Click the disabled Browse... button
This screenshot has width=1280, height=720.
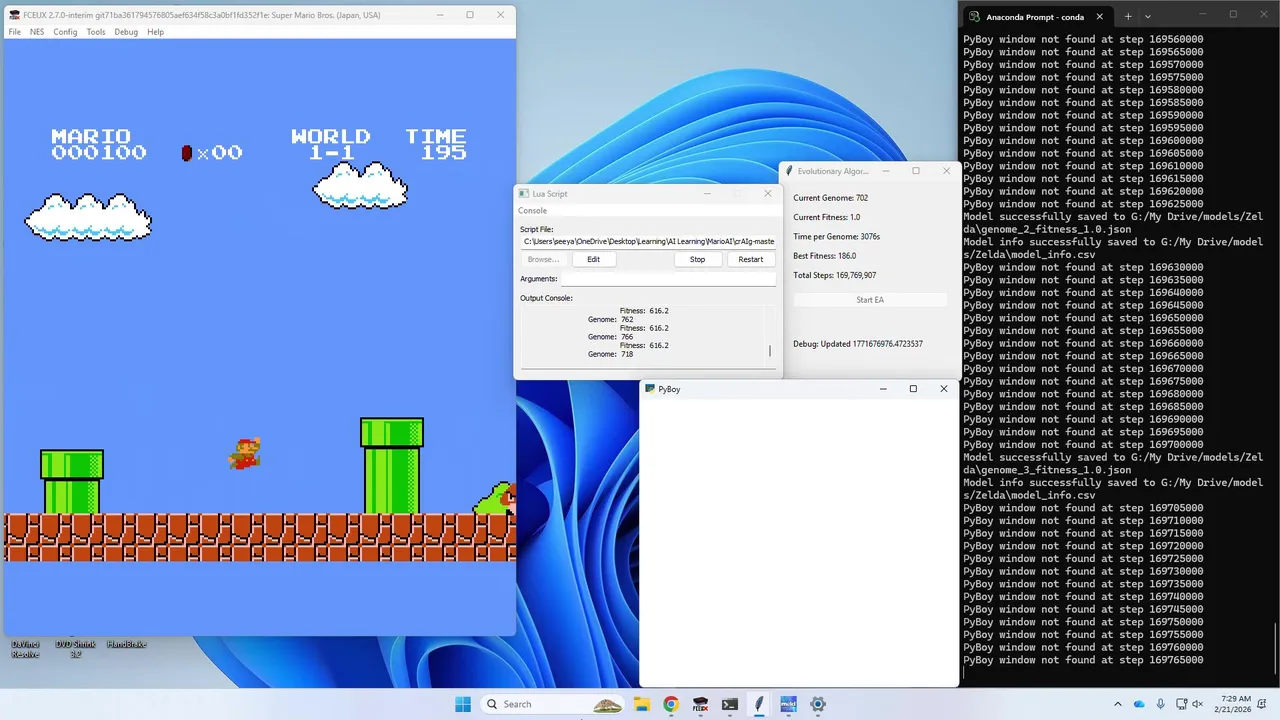pyautogui.click(x=543, y=259)
